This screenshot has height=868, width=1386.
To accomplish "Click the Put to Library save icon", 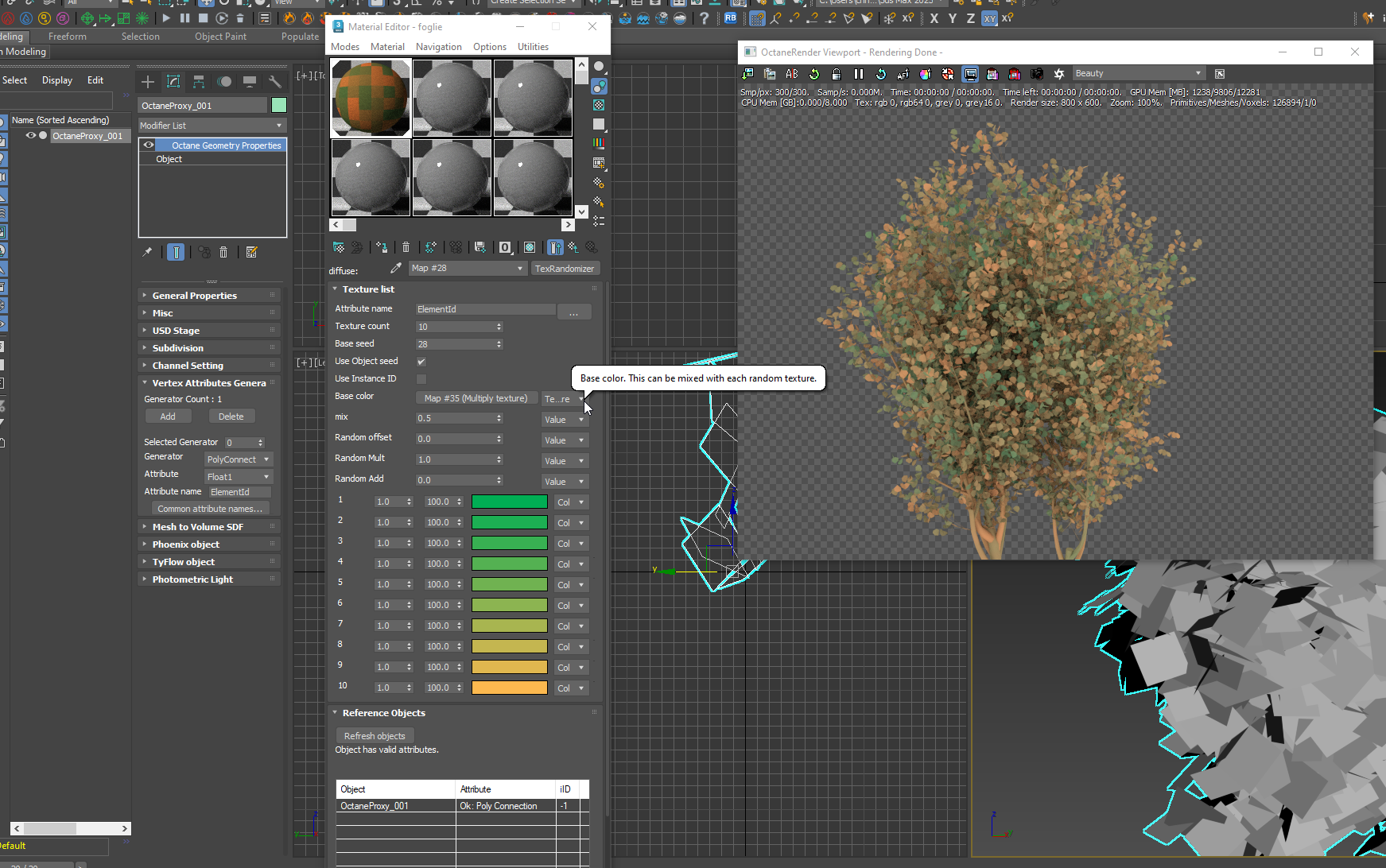I will [479, 247].
